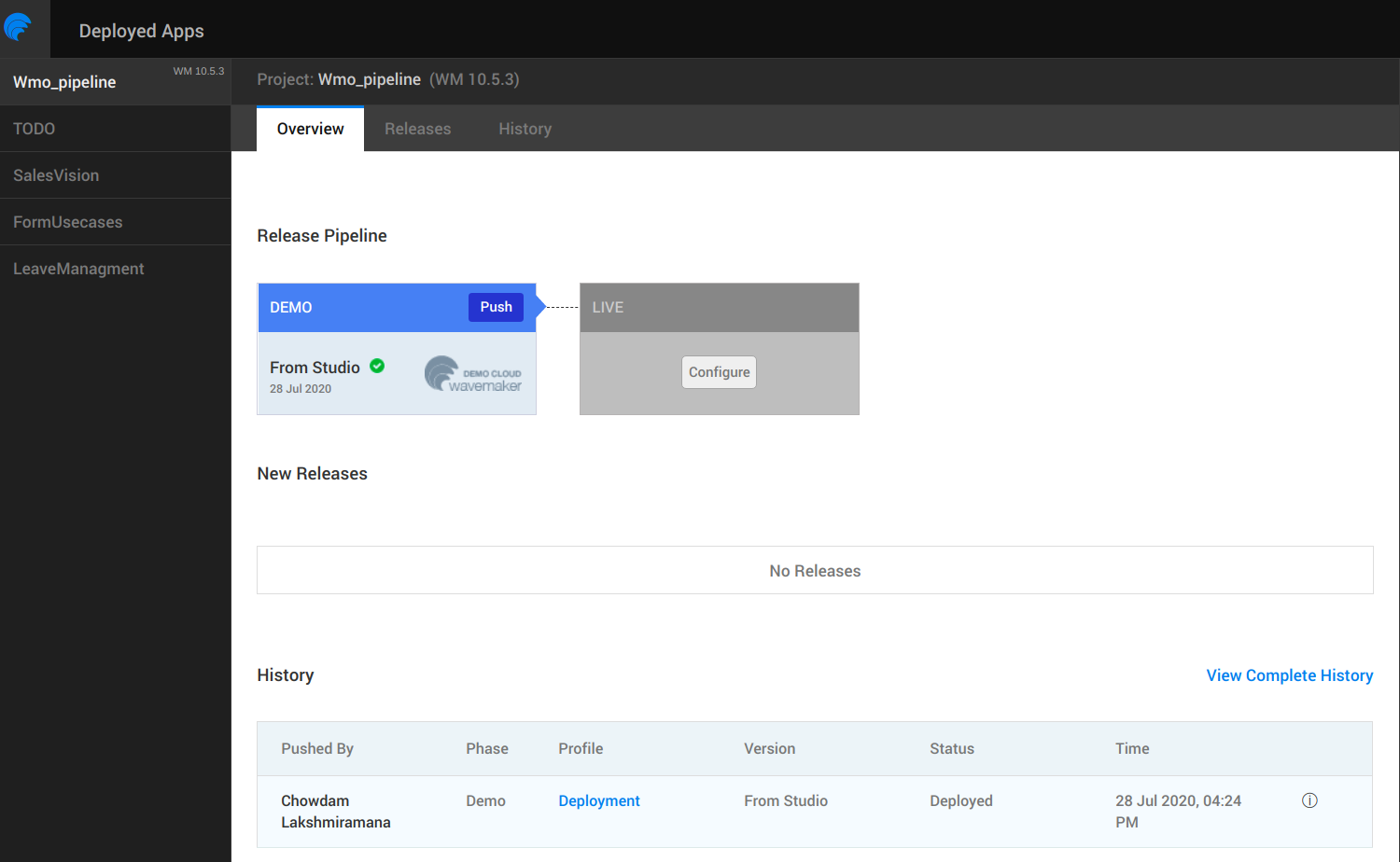Open the View Complete History link
Viewport: 1400px width, 862px height.
click(x=1289, y=675)
